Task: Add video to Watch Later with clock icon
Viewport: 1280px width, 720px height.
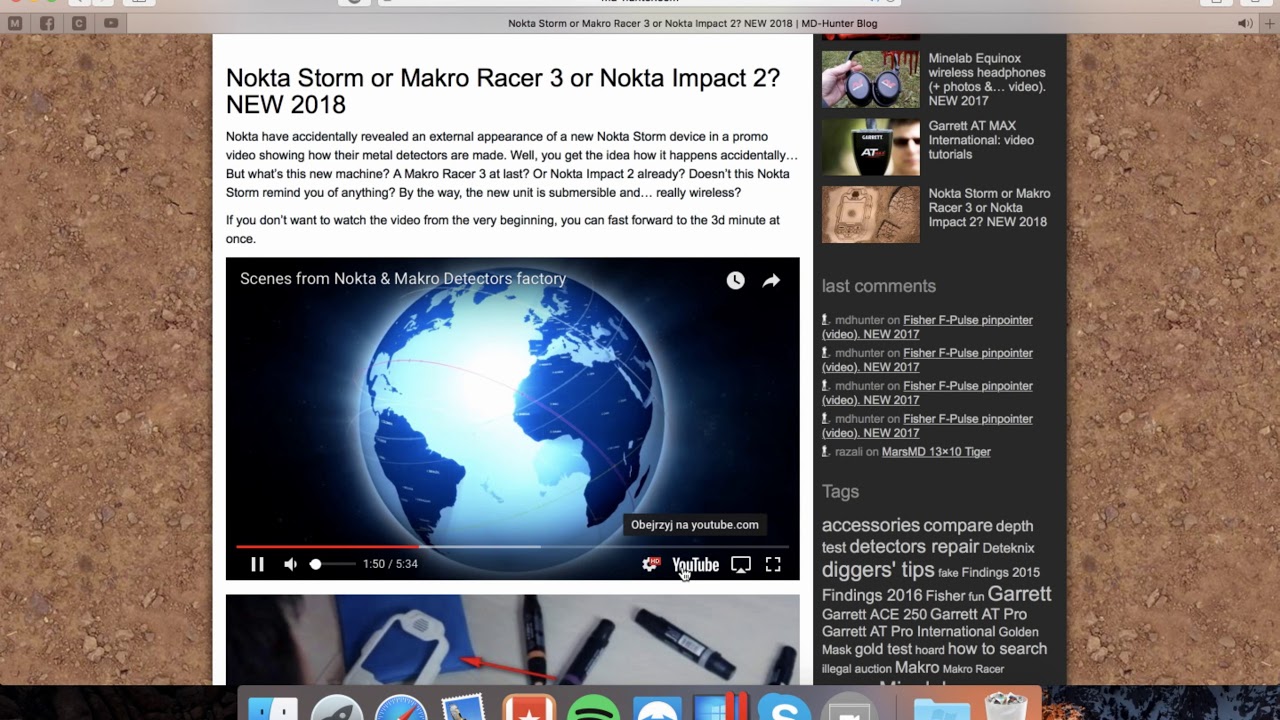Action: click(x=735, y=281)
